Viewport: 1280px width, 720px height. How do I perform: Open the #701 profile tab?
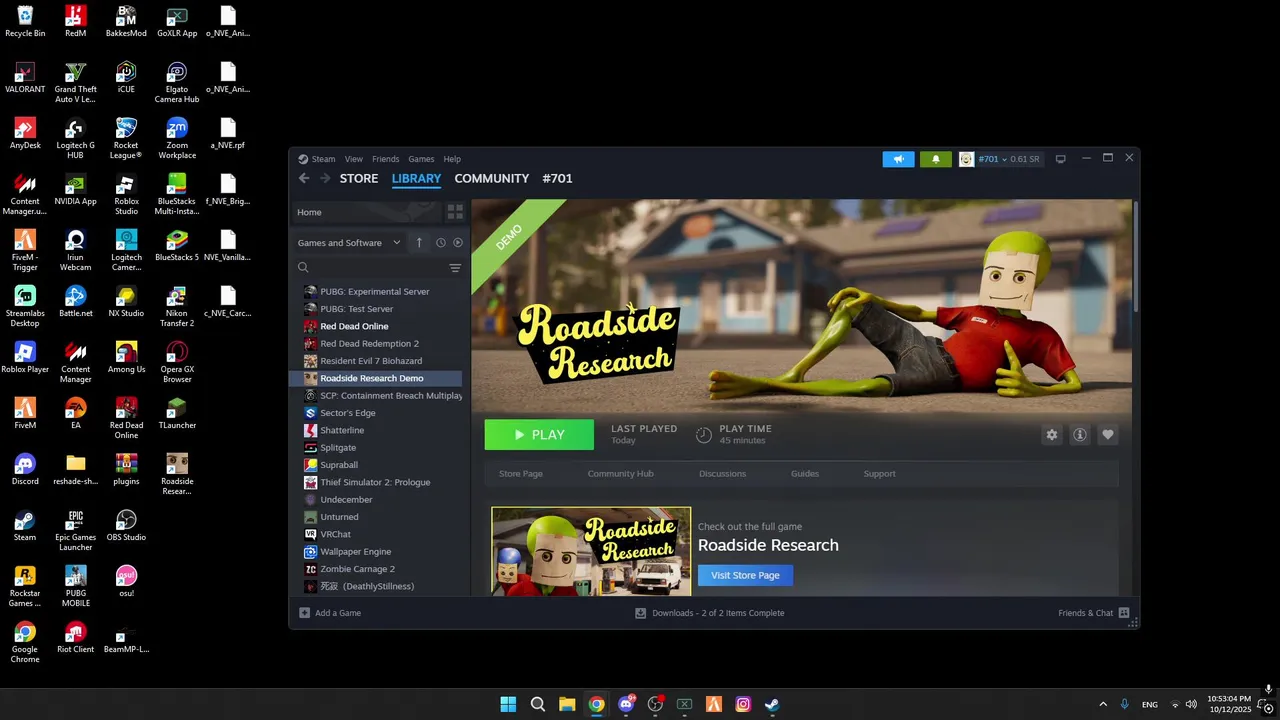point(557,178)
